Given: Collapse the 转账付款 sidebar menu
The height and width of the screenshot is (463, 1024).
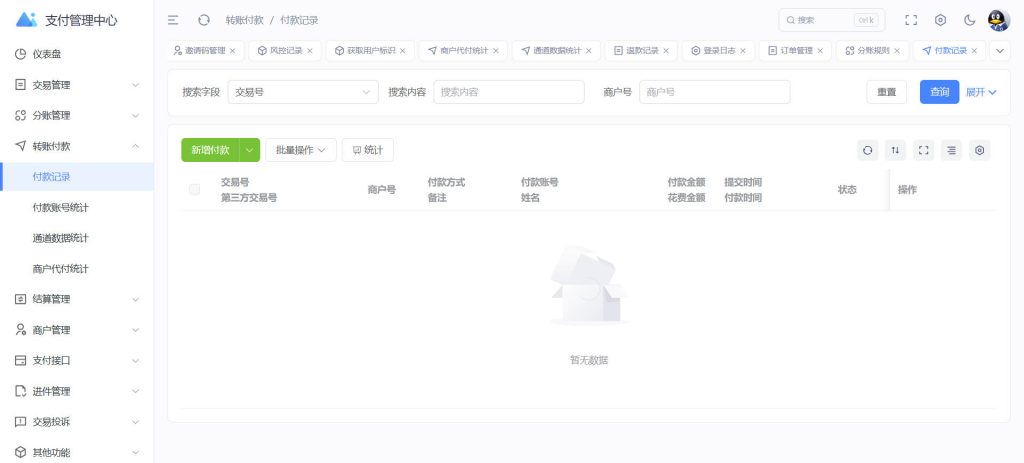Looking at the screenshot, I should point(77,146).
